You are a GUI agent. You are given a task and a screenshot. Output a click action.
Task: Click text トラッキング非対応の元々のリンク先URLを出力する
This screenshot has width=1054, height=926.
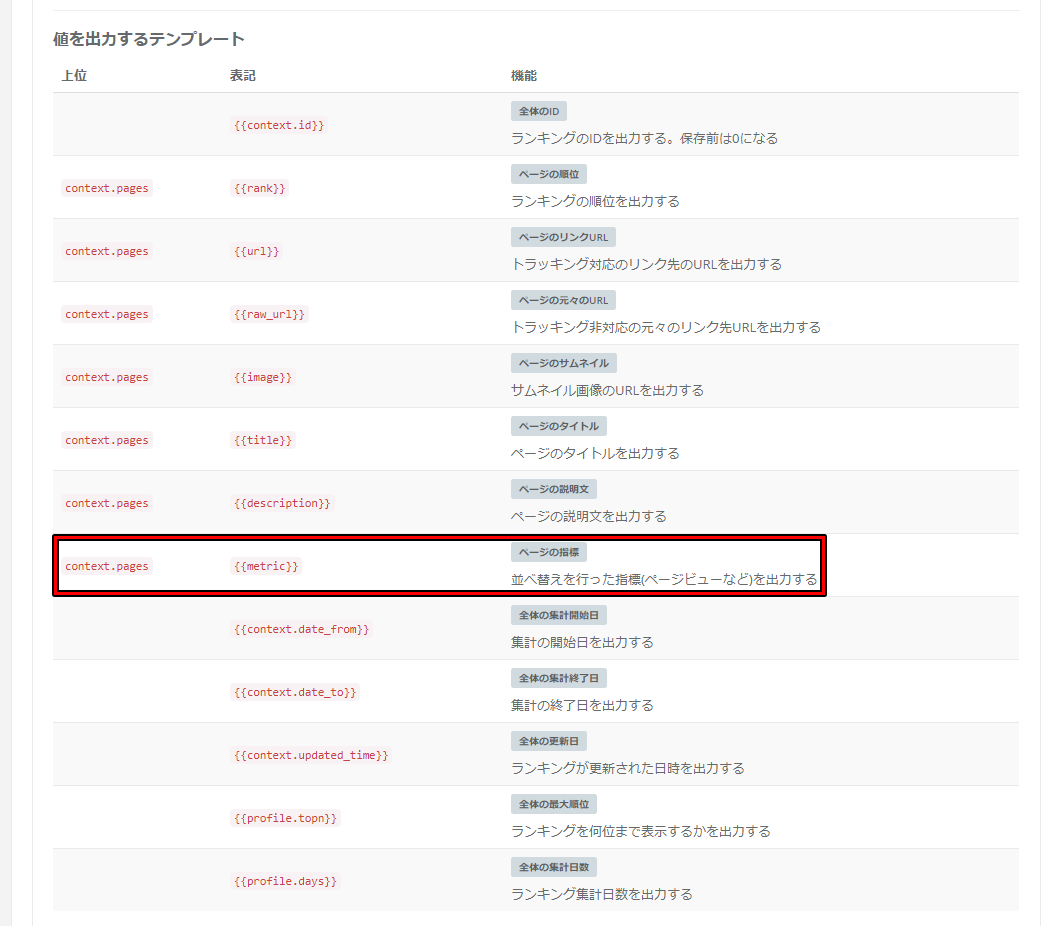coord(665,328)
